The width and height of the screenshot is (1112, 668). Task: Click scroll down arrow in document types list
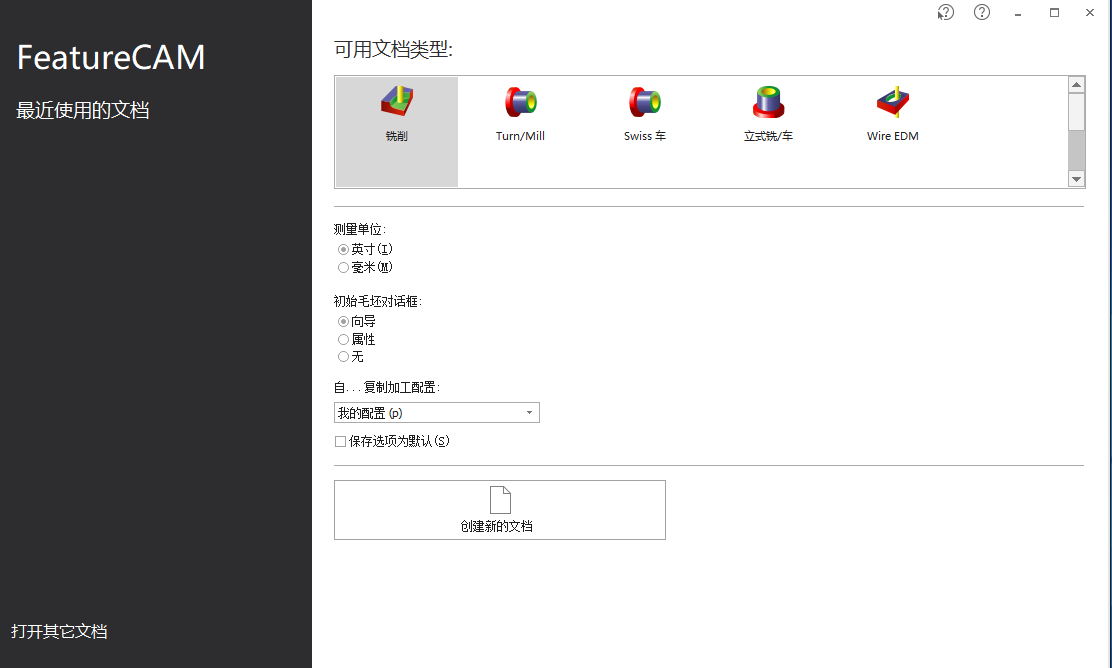coord(1077,179)
